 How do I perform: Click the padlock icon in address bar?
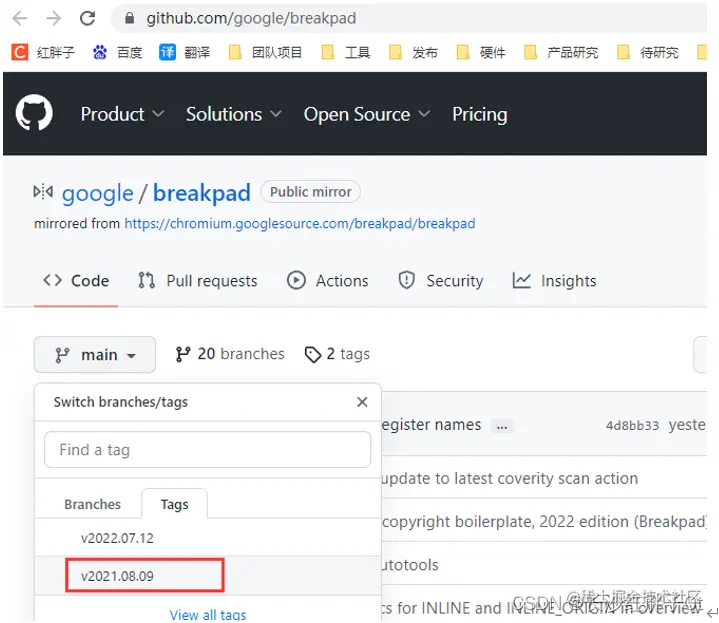[x=130, y=18]
